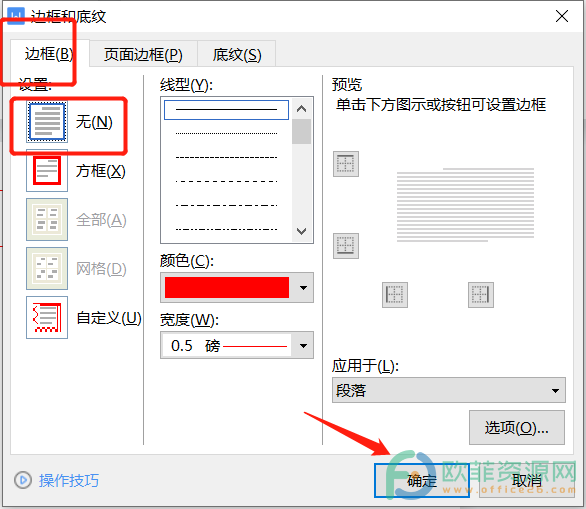Viewport: 586px width, 509px height.
Task: Open the red 颜色(C) color picker swatch
Action: tap(227, 287)
